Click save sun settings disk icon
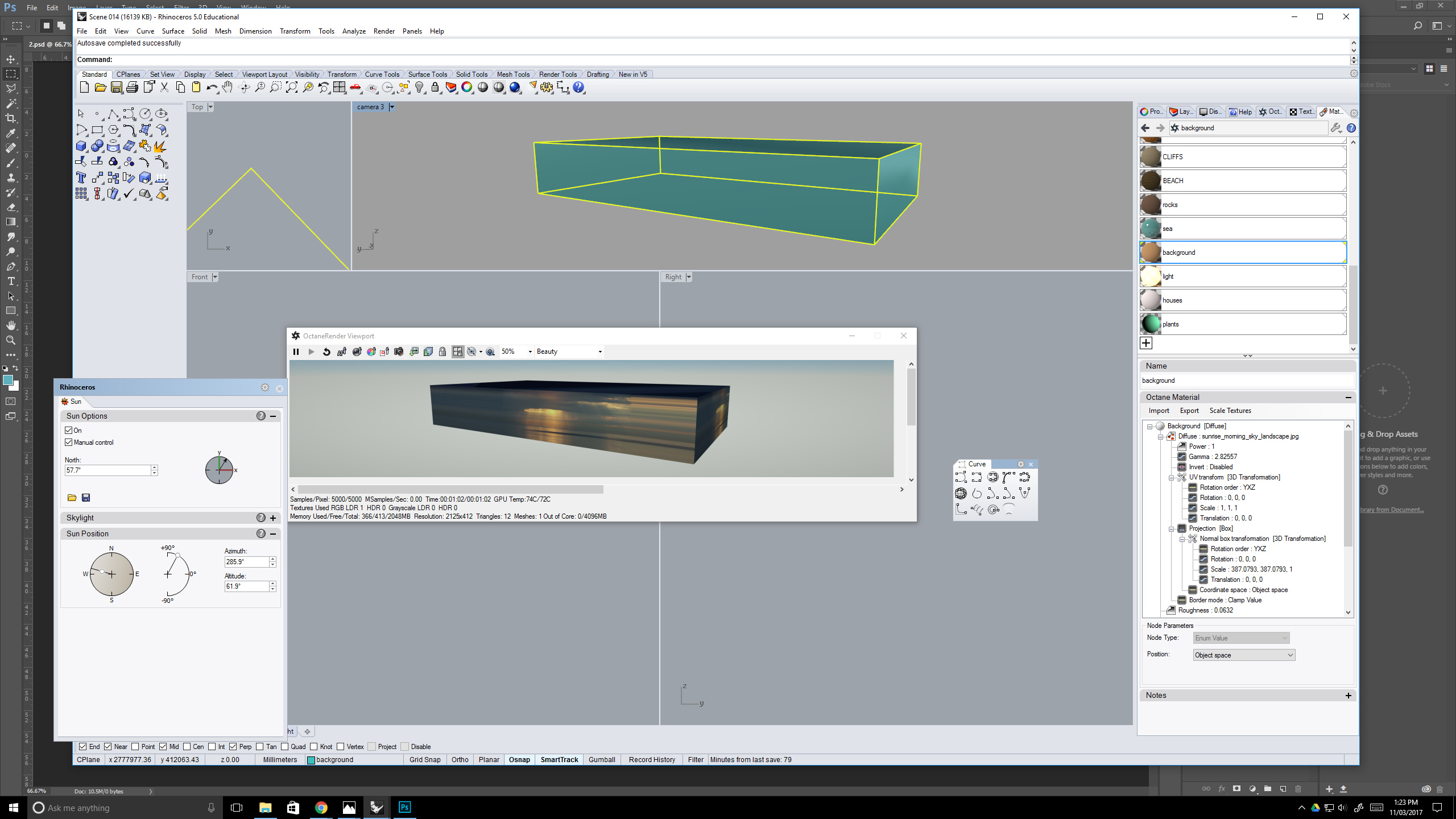 click(86, 498)
